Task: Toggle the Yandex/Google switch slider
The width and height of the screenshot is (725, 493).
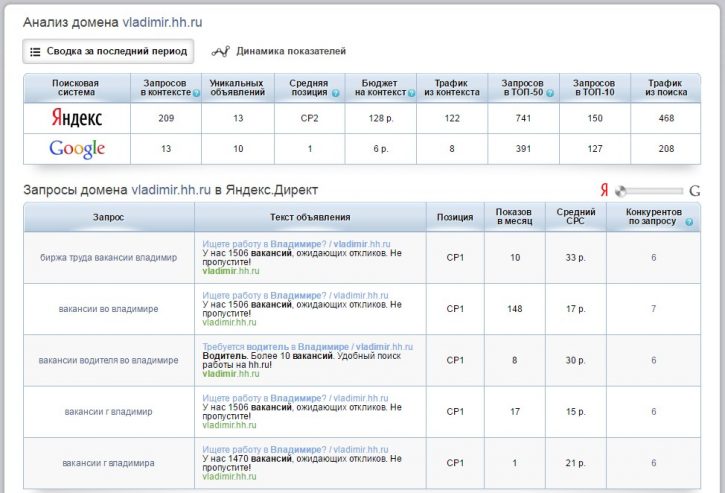Action: 649,191
